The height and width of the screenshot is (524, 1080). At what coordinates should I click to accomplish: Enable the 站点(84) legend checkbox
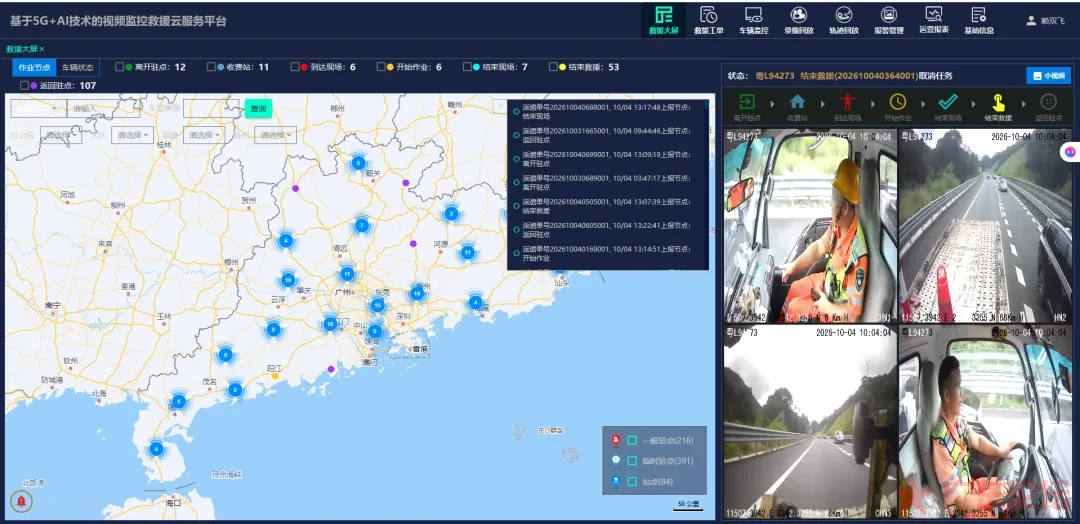632,482
